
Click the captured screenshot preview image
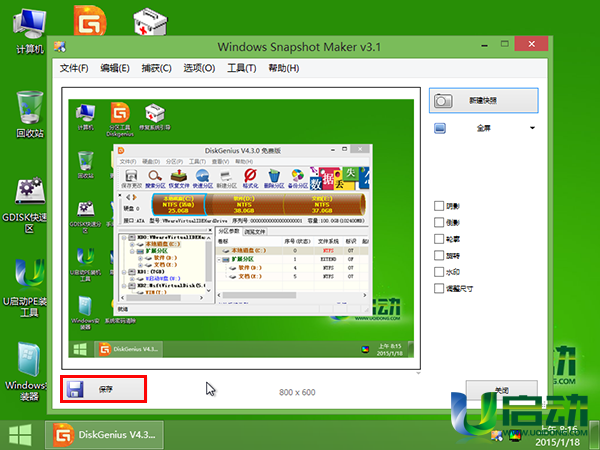pos(241,228)
